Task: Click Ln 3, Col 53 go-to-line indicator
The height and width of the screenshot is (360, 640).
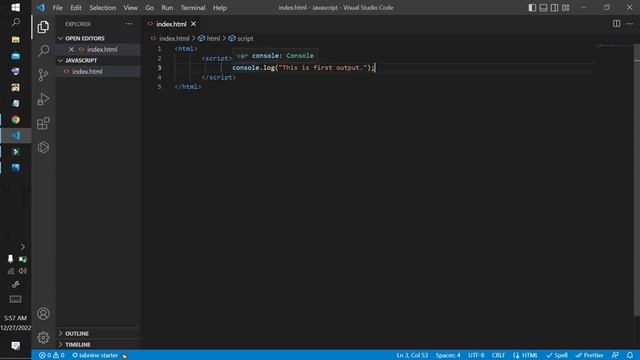Action: tap(412, 355)
